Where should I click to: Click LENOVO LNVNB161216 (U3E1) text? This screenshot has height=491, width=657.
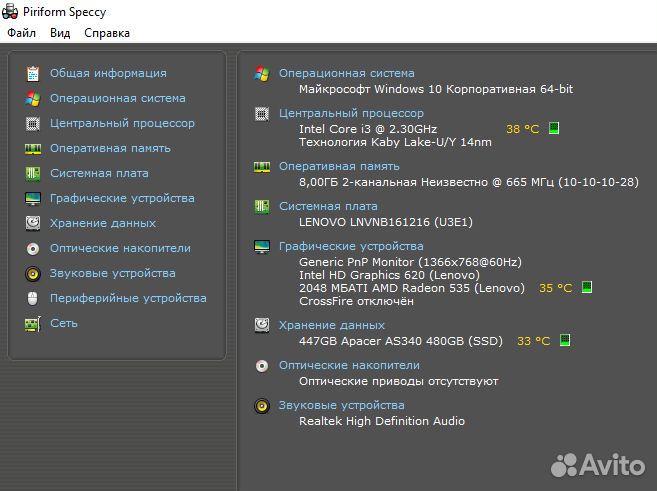(x=386, y=222)
